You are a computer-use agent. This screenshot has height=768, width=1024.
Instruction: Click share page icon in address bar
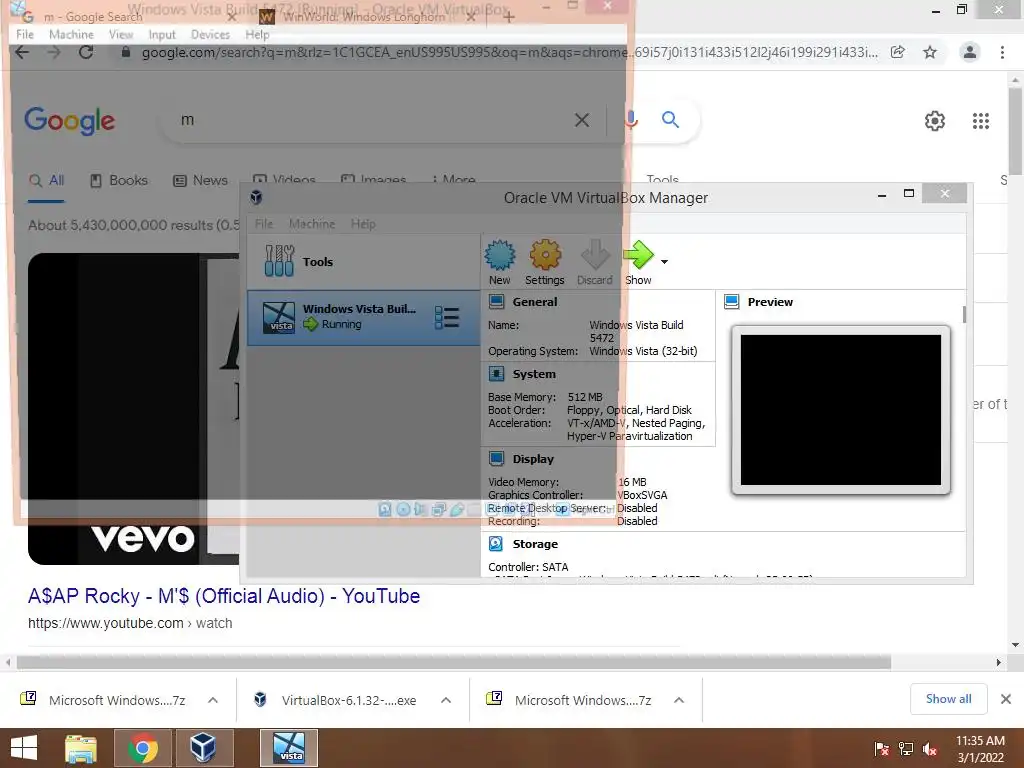tap(898, 52)
